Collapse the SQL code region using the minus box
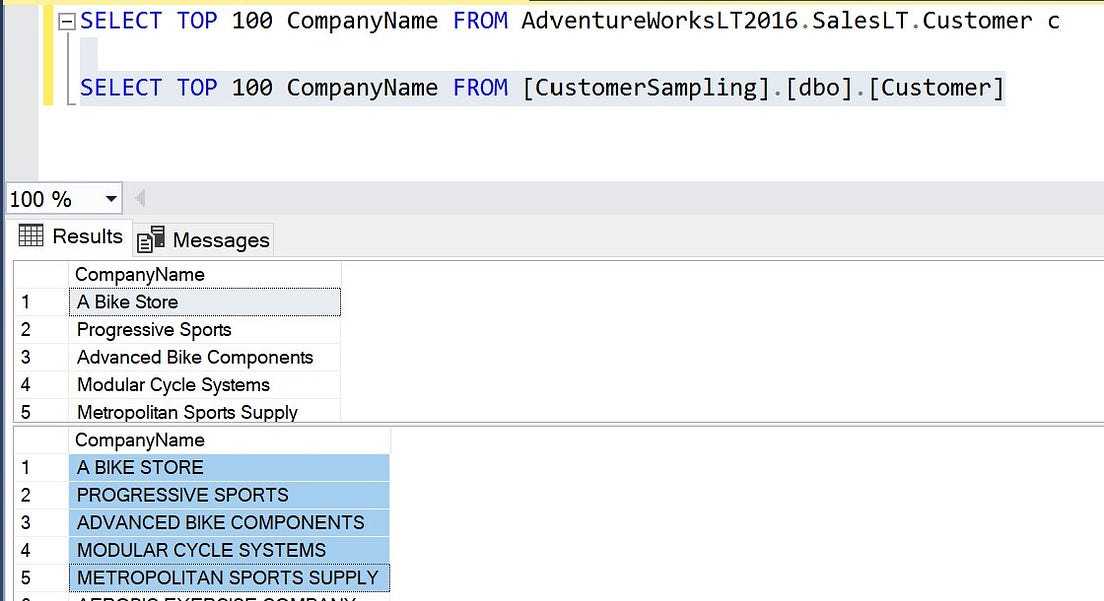 (x=66, y=20)
